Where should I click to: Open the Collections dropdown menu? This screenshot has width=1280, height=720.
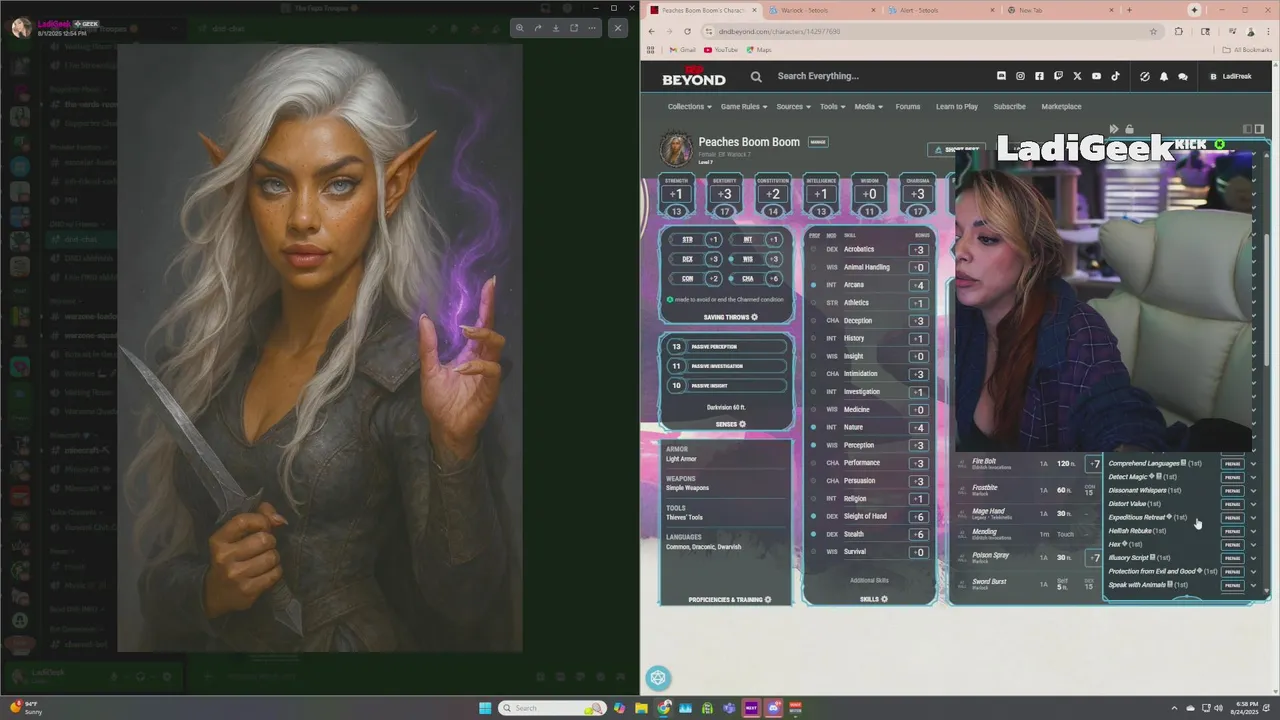tap(690, 106)
